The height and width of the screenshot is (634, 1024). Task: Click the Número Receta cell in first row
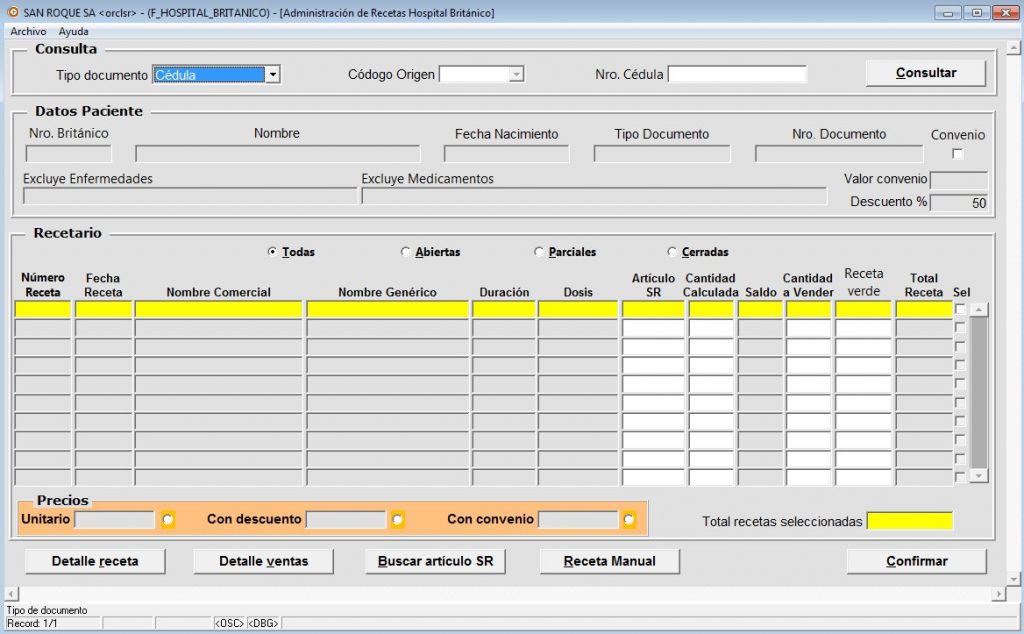coord(42,309)
